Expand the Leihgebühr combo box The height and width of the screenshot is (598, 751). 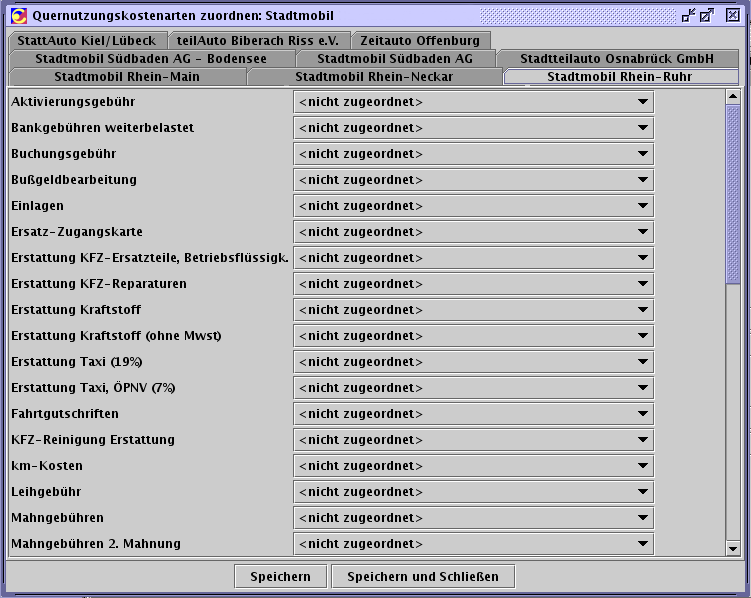(473, 492)
